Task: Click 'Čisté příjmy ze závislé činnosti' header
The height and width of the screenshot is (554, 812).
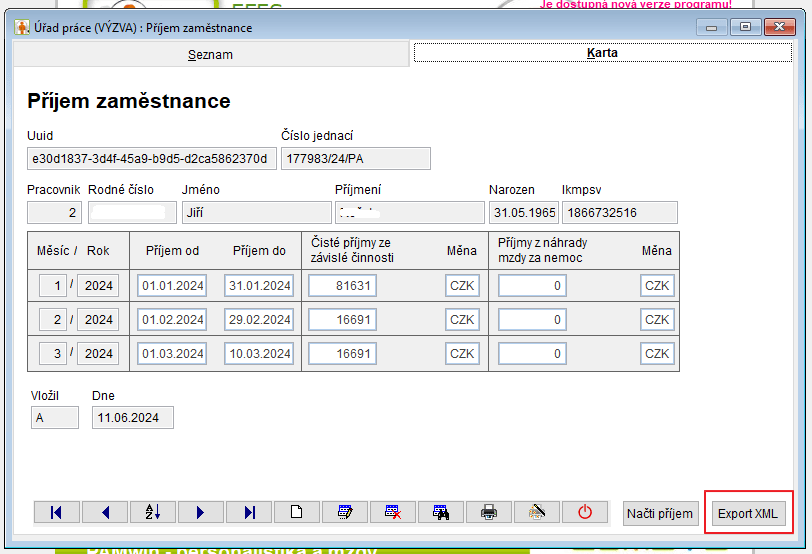Action: coord(352,250)
